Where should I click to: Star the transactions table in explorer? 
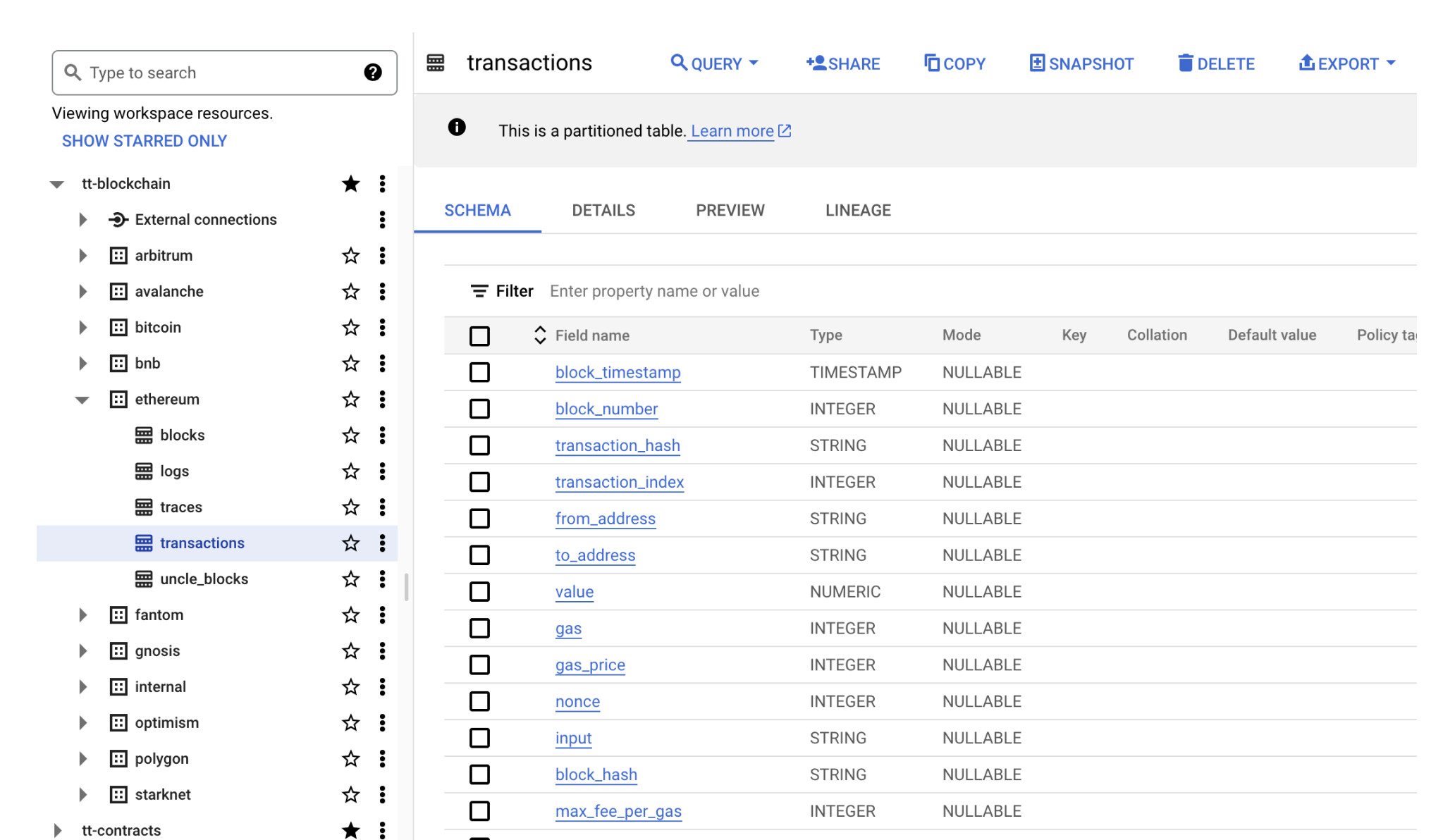pyautogui.click(x=350, y=543)
